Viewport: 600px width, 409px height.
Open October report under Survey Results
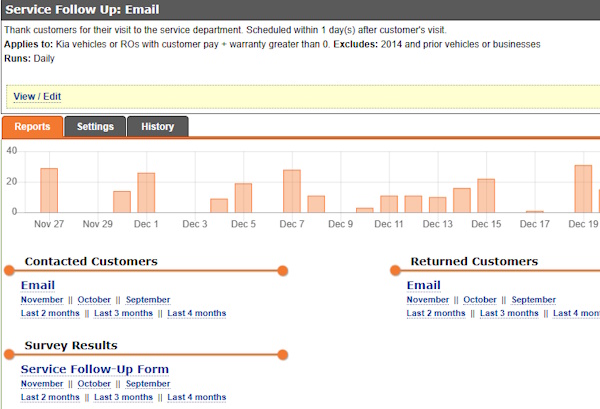tap(94, 384)
